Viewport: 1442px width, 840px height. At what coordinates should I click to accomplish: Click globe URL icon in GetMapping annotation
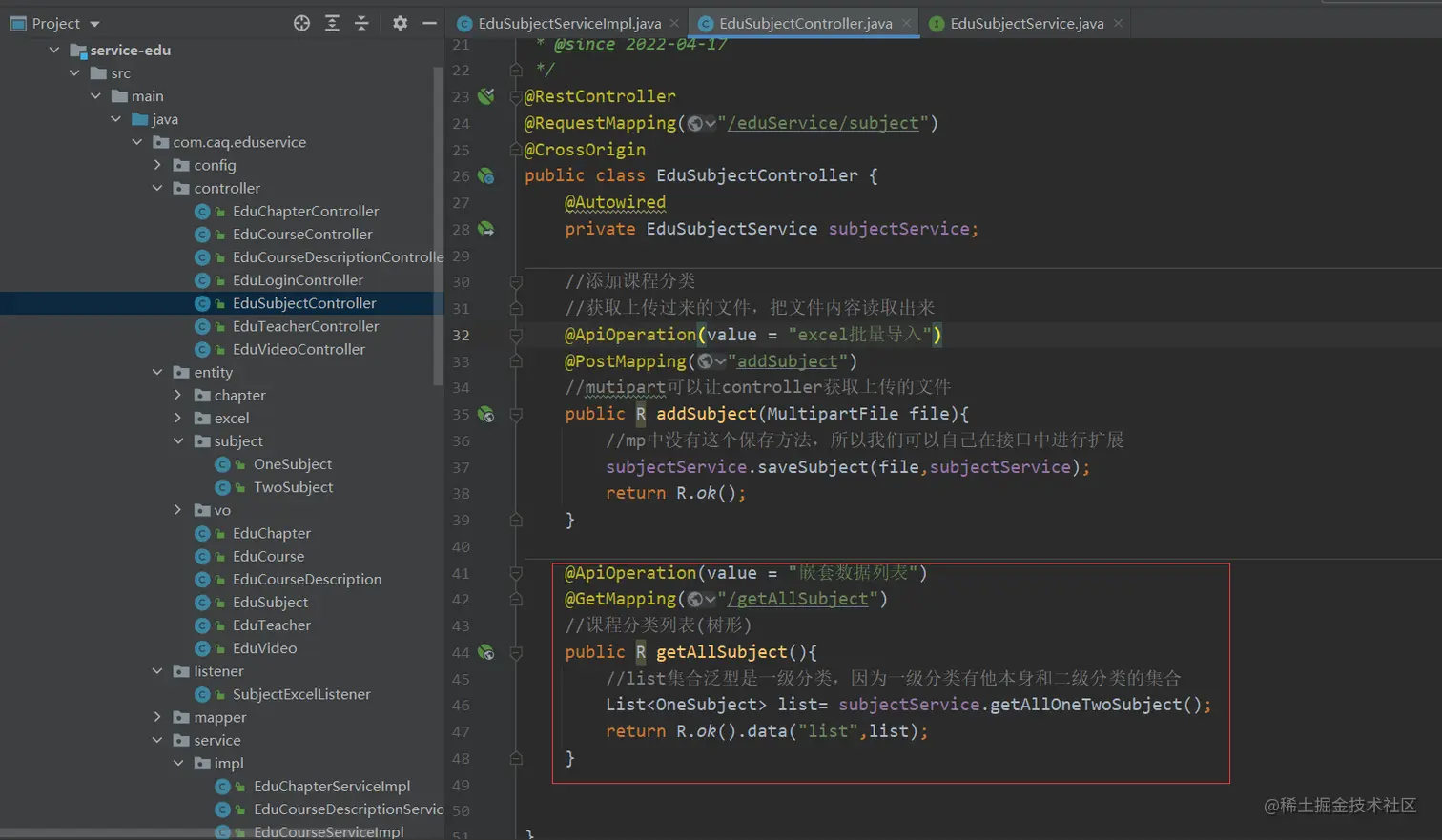695,599
